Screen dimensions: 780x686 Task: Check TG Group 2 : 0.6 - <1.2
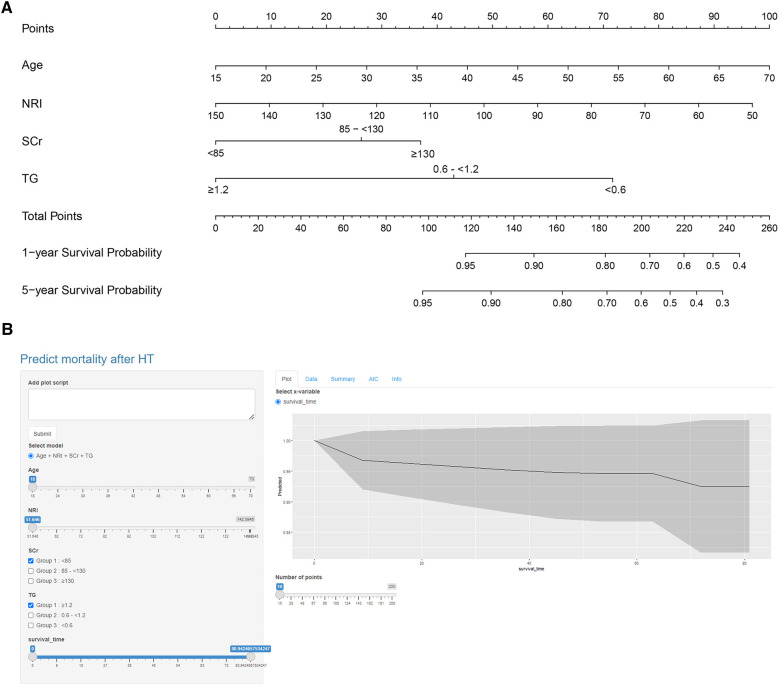[32, 615]
